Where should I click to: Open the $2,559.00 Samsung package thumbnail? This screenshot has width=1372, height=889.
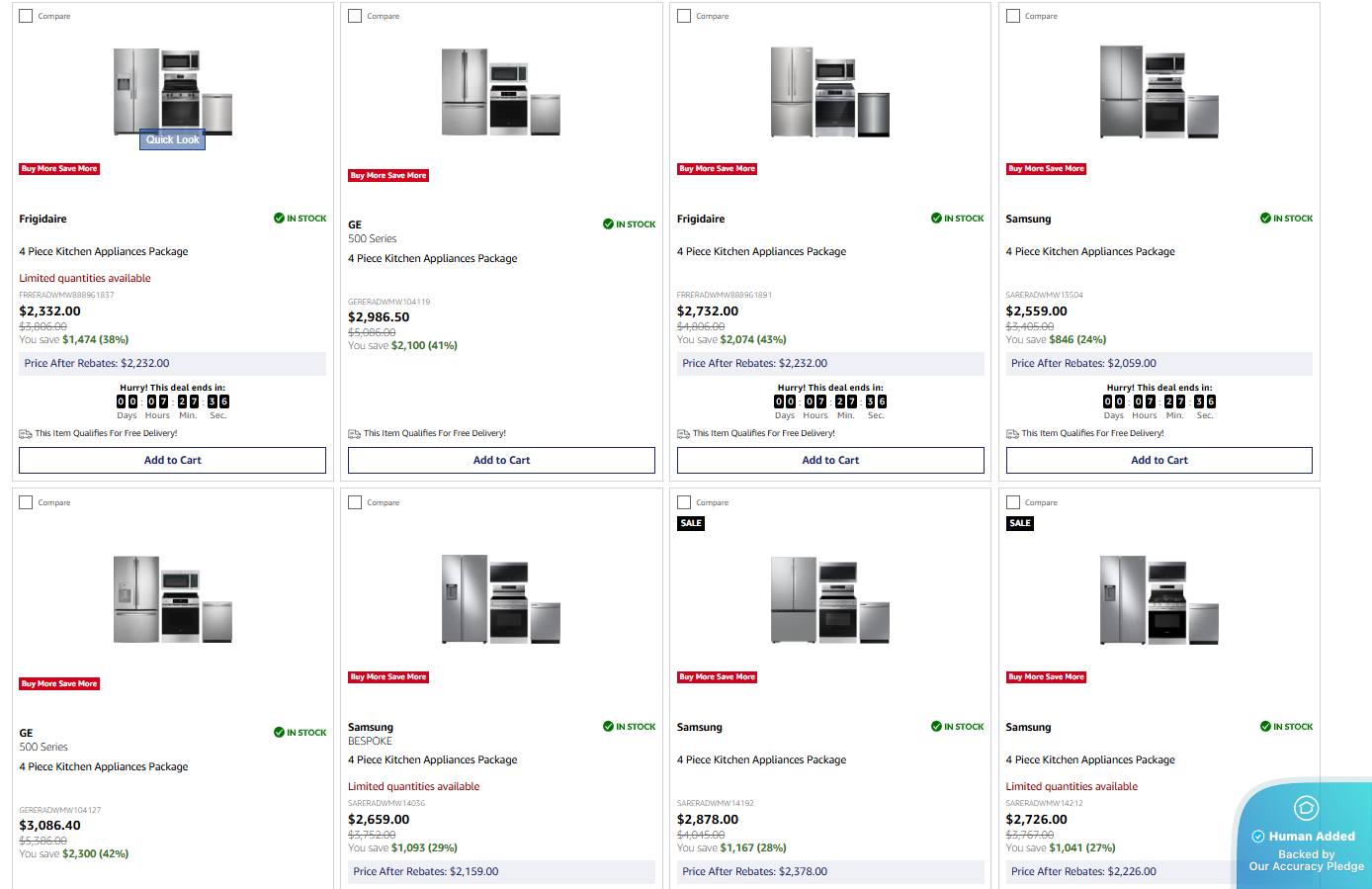pyautogui.click(x=1158, y=92)
